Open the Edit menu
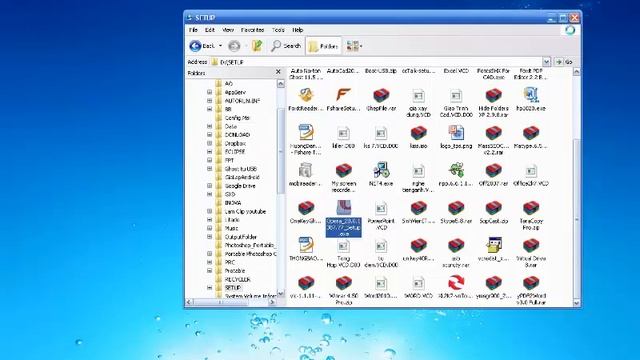This screenshot has width=640, height=360. tap(210, 30)
